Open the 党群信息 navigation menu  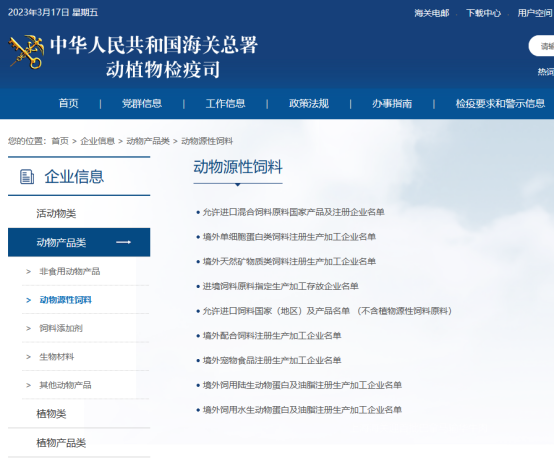142,104
